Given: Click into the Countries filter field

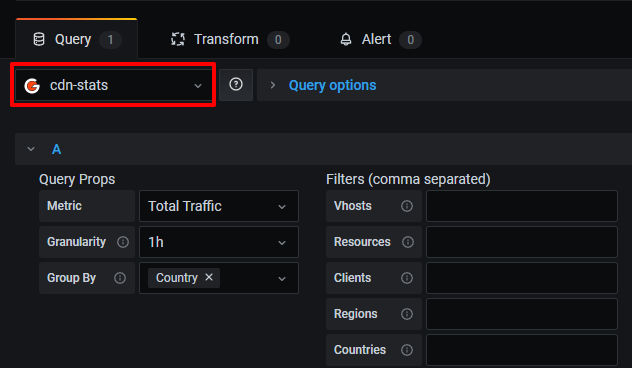Looking at the screenshot, I should click(522, 349).
